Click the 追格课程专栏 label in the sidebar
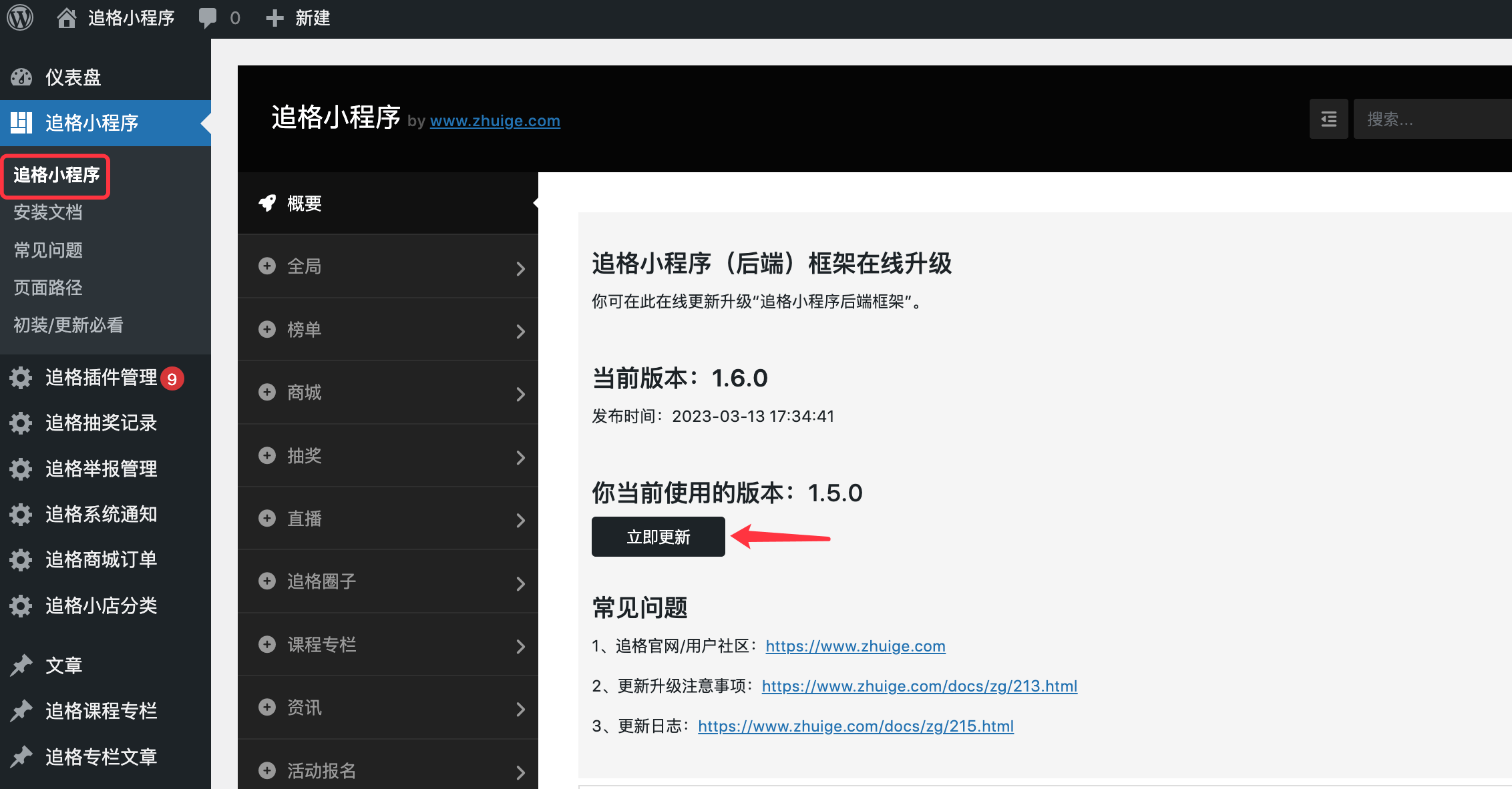The height and width of the screenshot is (789, 1512). point(102,711)
